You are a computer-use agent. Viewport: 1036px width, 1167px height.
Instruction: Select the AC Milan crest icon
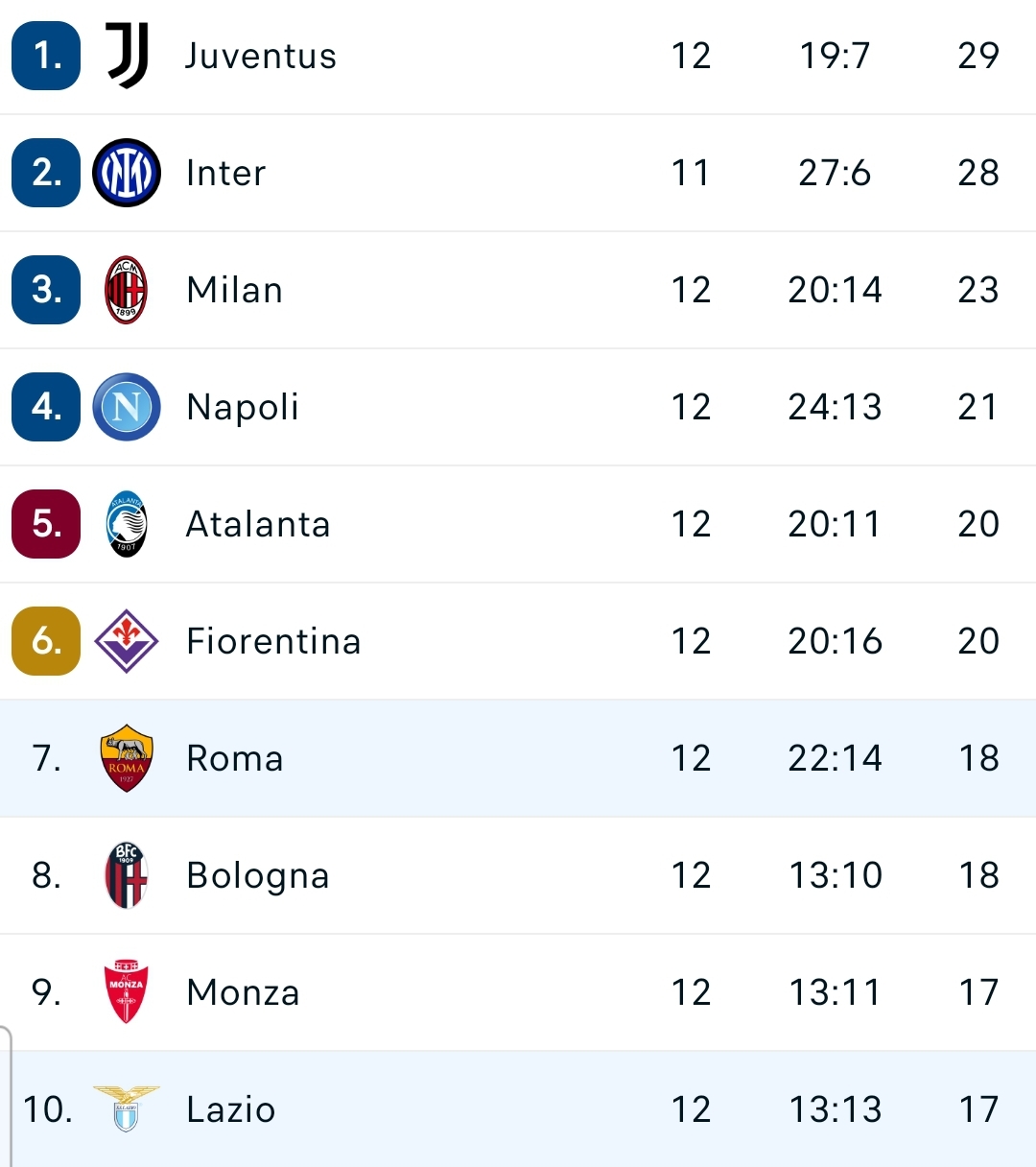pos(127,290)
